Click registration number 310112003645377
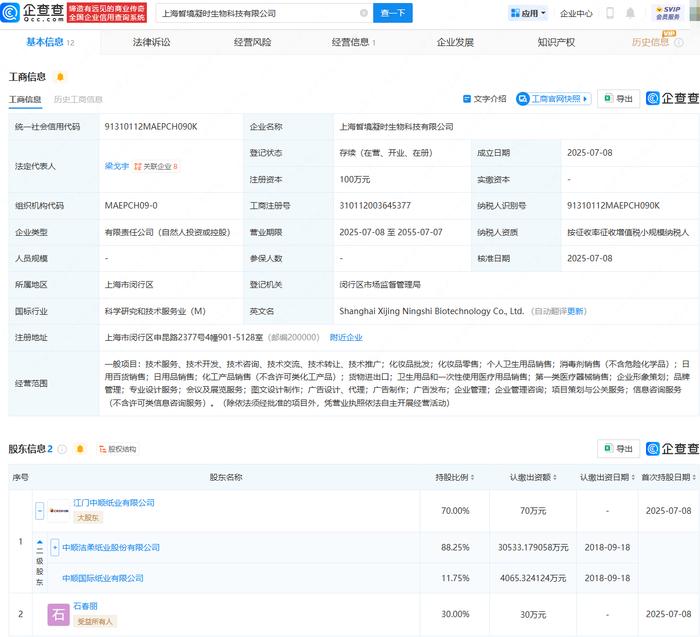Screen dimensions: 700x637 pyautogui.click(x=375, y=206)
